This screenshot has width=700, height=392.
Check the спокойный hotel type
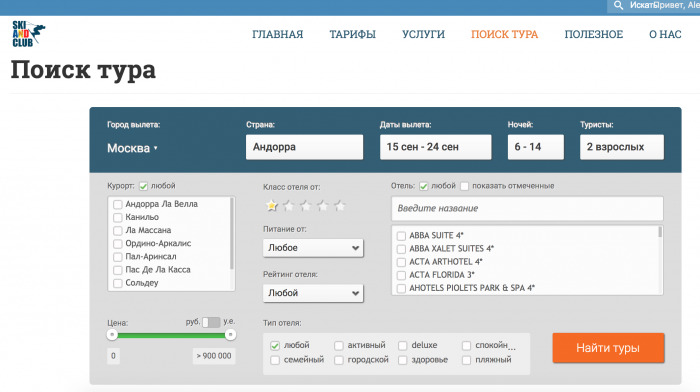(467, 346)
